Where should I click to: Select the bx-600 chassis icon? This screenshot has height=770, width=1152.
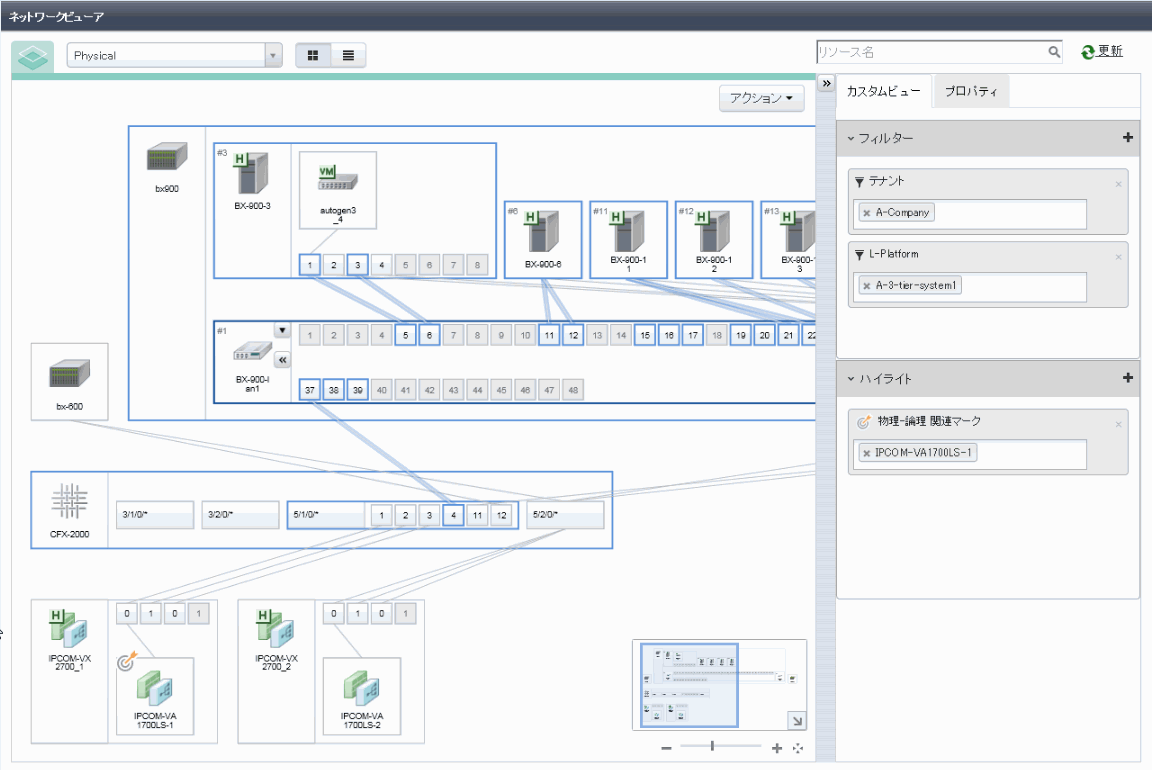(70, 374)
